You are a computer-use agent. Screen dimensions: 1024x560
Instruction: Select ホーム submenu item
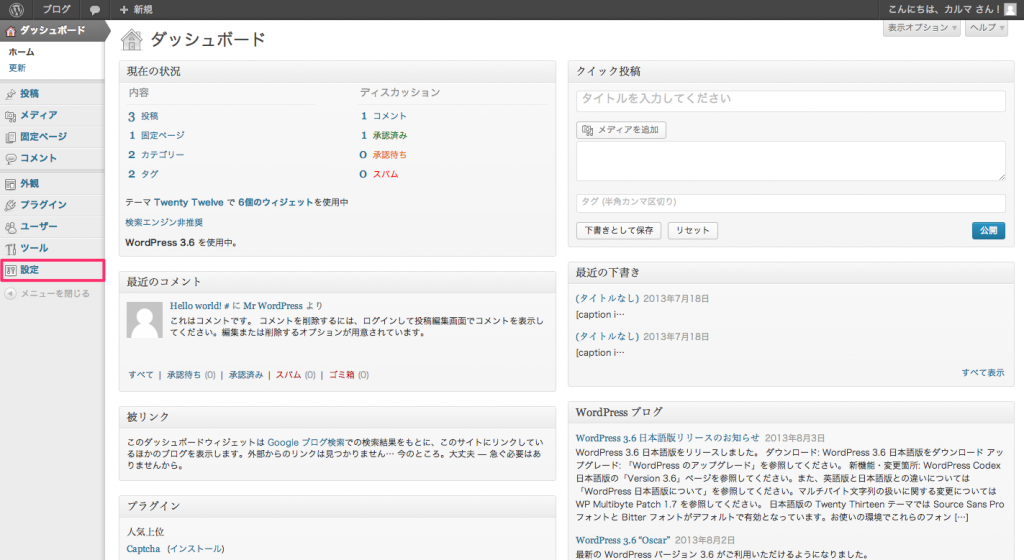22,52
